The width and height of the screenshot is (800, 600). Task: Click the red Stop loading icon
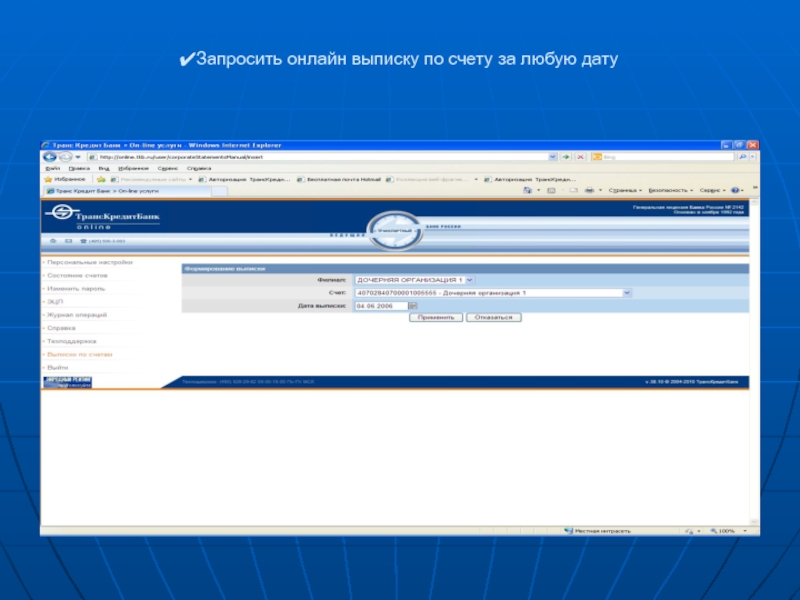[x=580, y=157]
